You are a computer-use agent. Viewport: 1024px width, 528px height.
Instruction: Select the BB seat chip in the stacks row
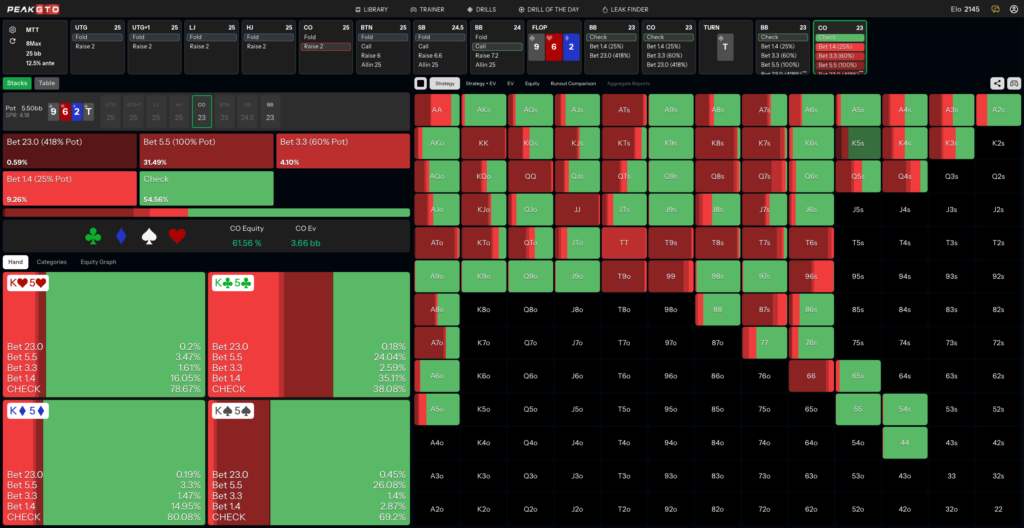tap(270, 112)
